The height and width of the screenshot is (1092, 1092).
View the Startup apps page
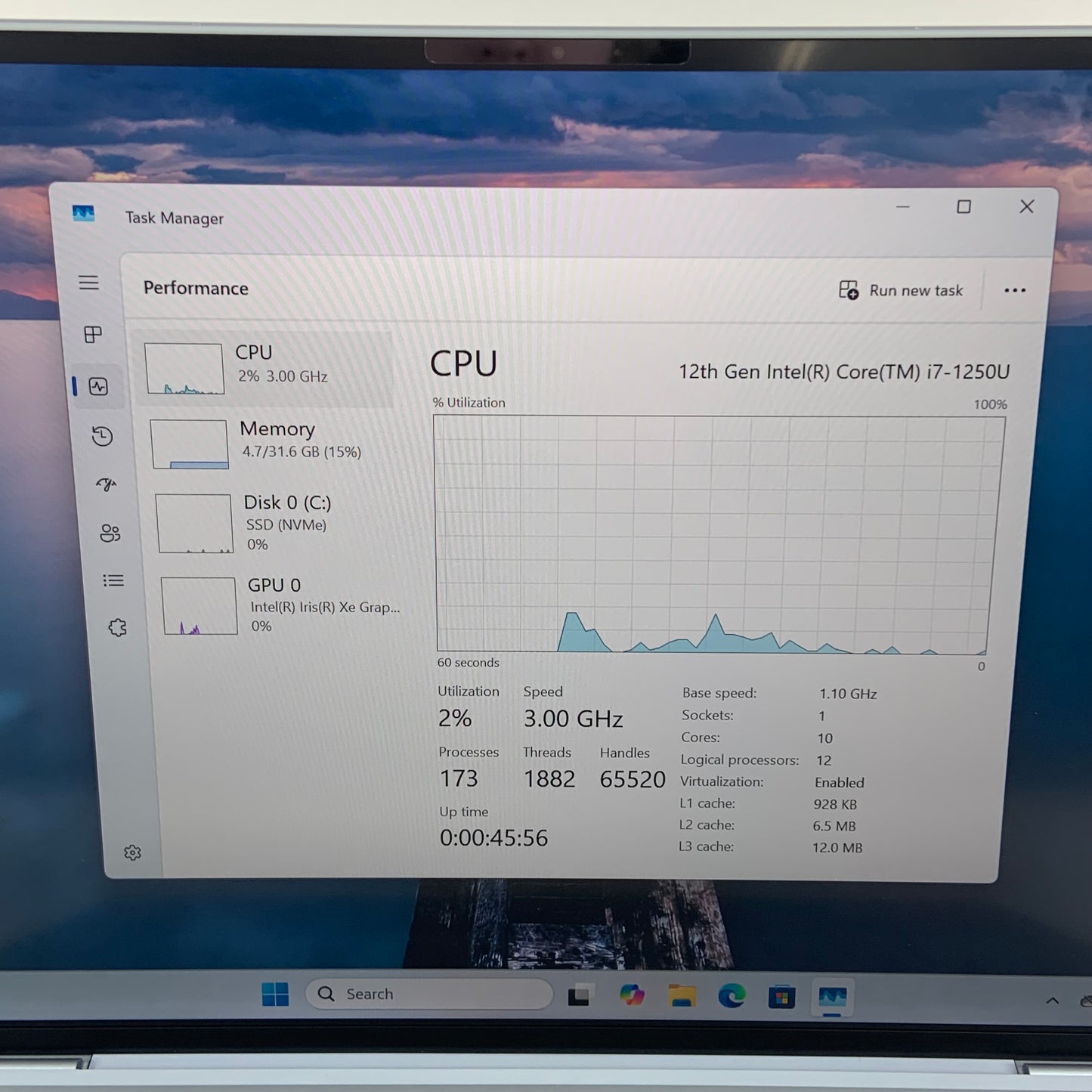(106, 486)
